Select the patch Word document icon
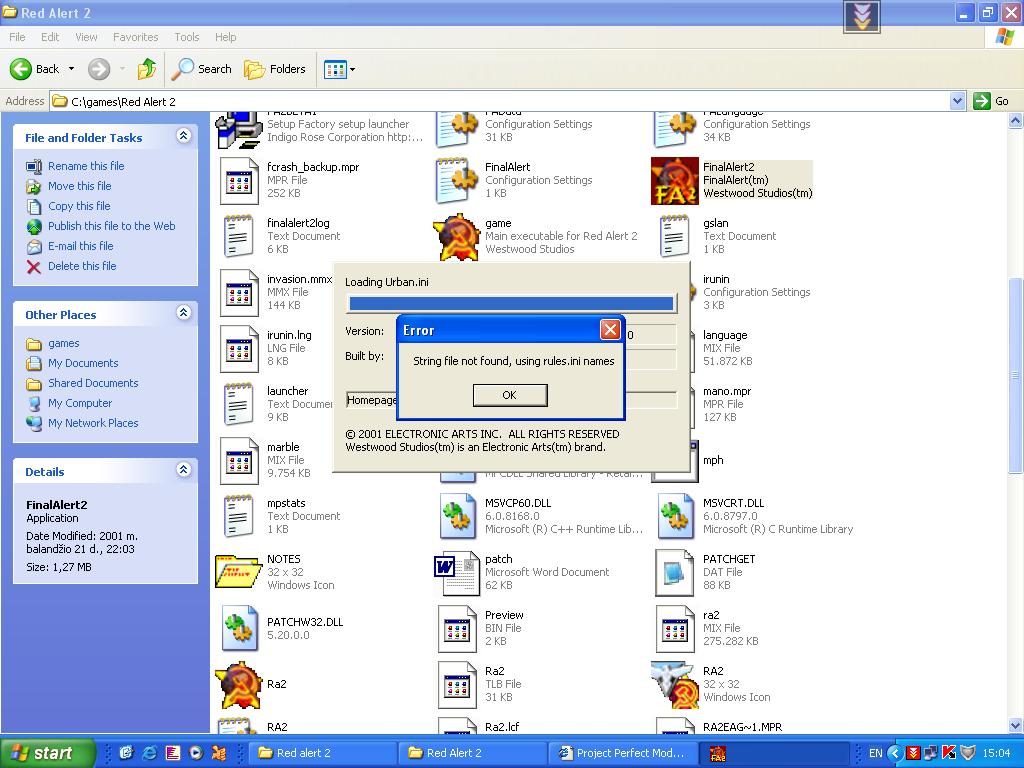 456,573
